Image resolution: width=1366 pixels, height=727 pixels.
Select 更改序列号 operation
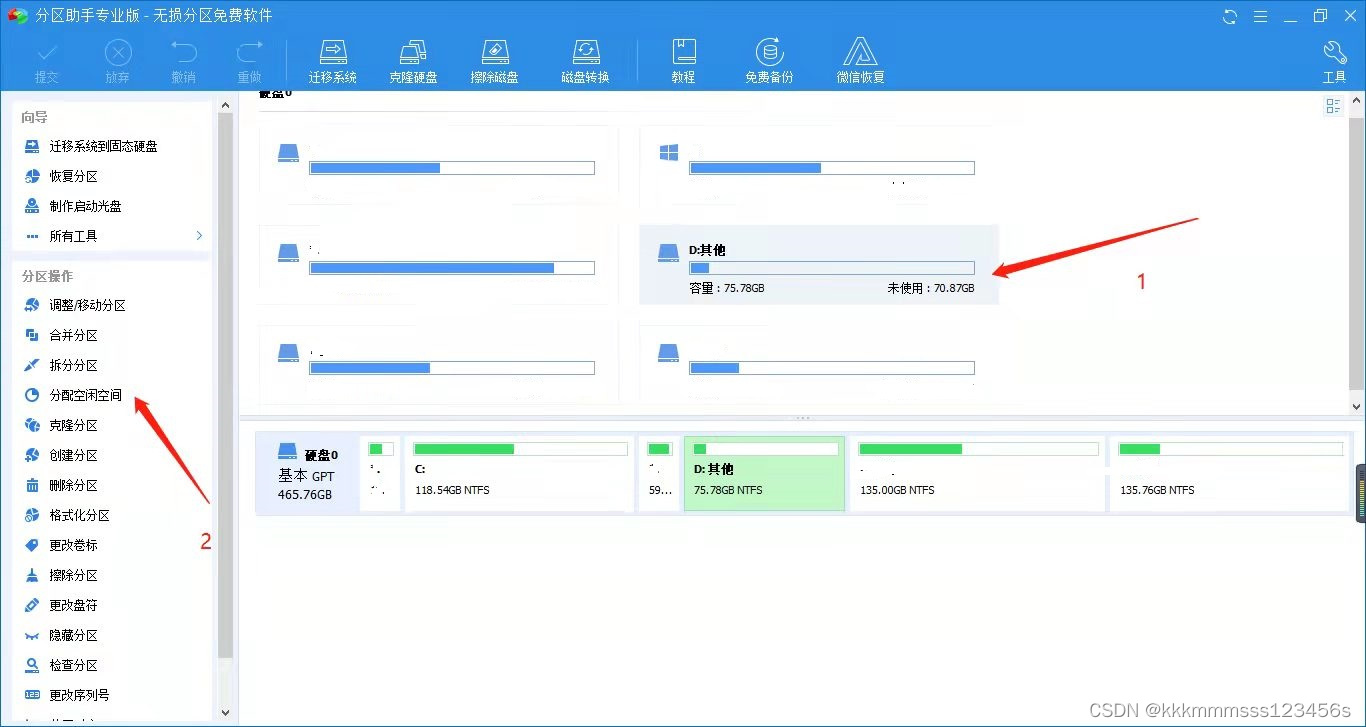point(79,695)
